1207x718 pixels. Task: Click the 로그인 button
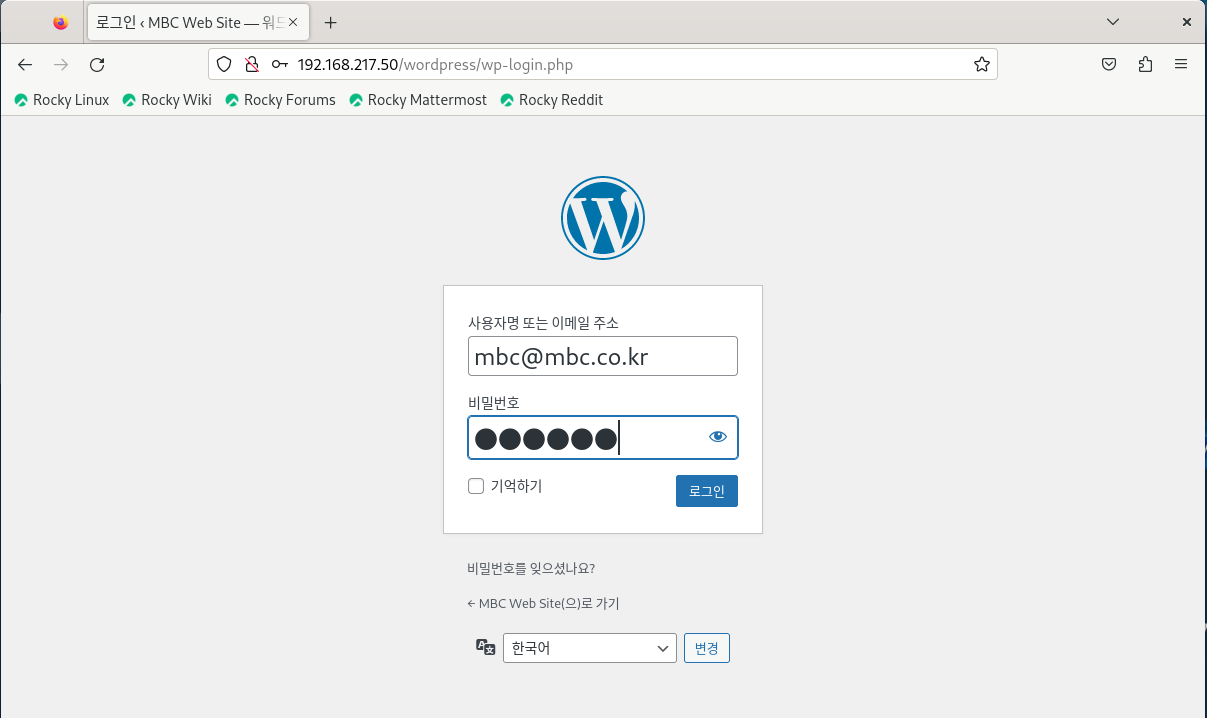pos(707,491)
